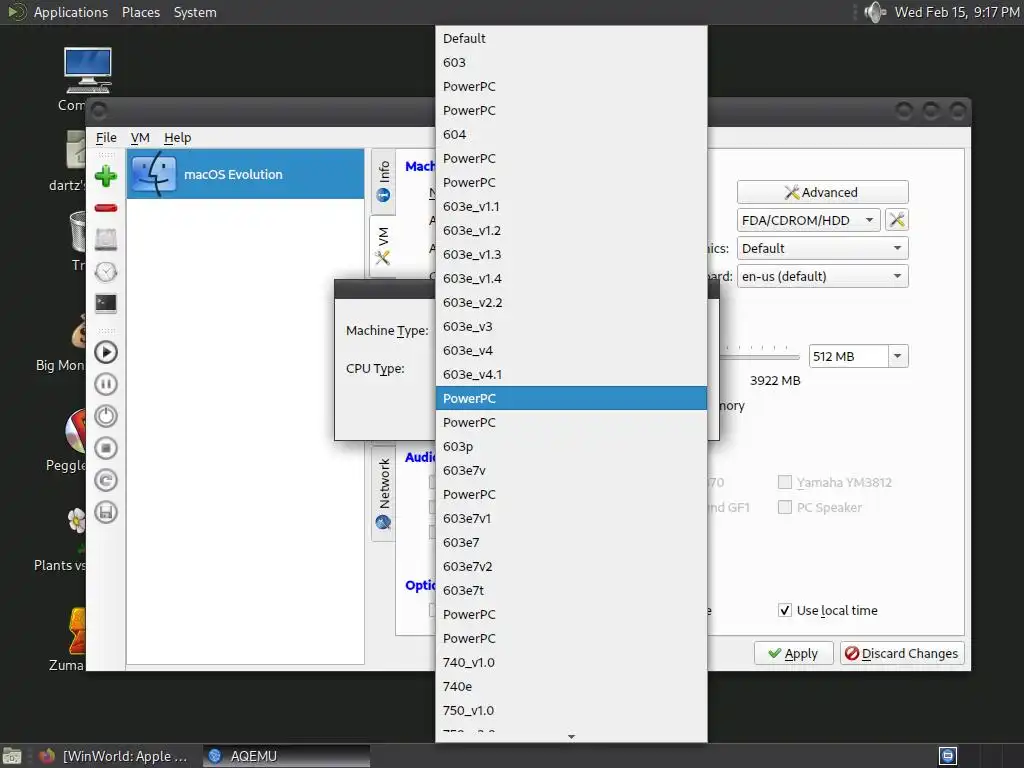Open the clock snapshot icon in toolbar
1024x768 pixels.
[106, 272]
